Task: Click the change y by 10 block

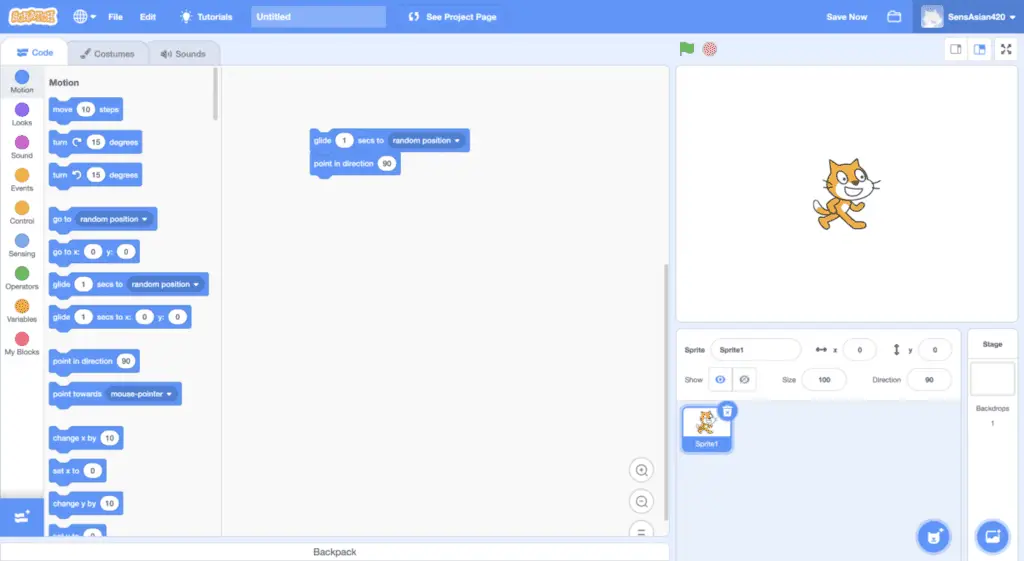Action: coord(86,504)
